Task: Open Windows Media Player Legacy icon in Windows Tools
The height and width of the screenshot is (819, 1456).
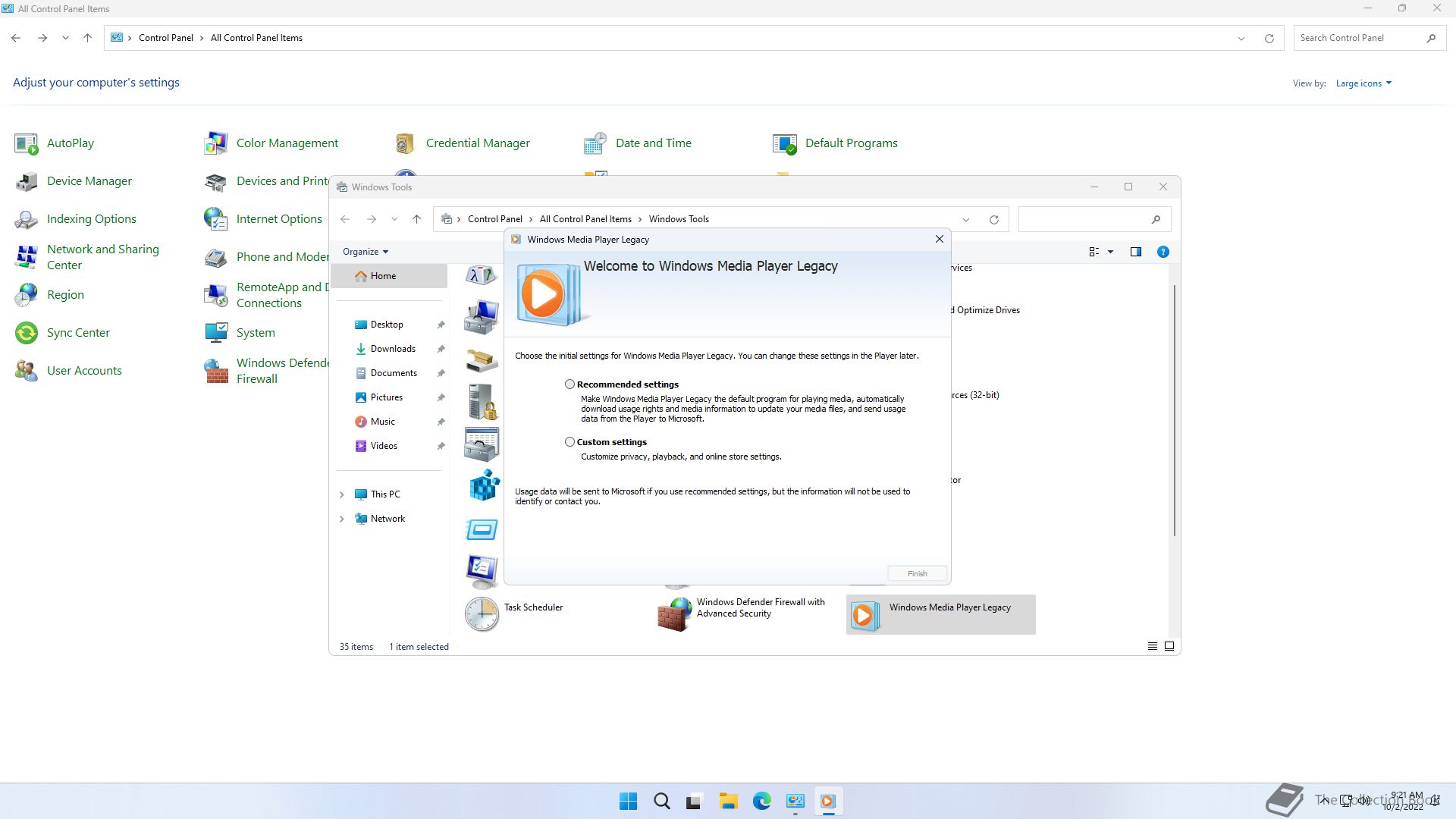Action: (864, 615)
